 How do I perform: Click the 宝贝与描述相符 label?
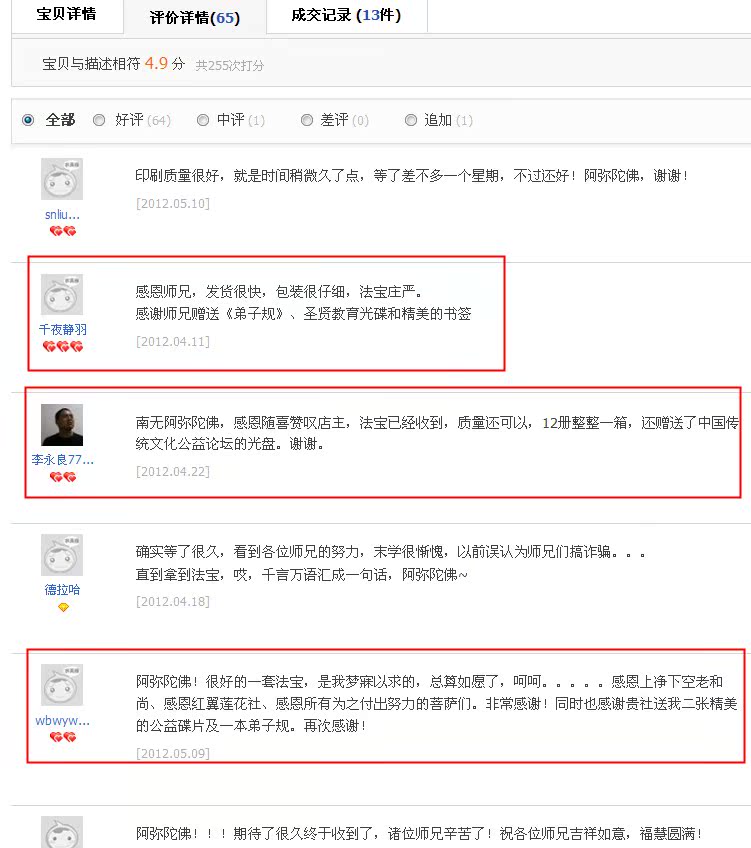point(91,64)
